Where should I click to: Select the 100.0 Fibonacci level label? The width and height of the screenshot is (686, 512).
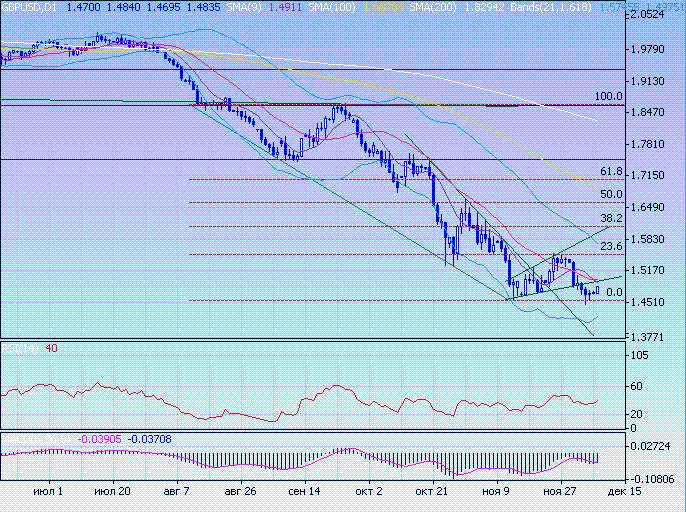(609, 97)
